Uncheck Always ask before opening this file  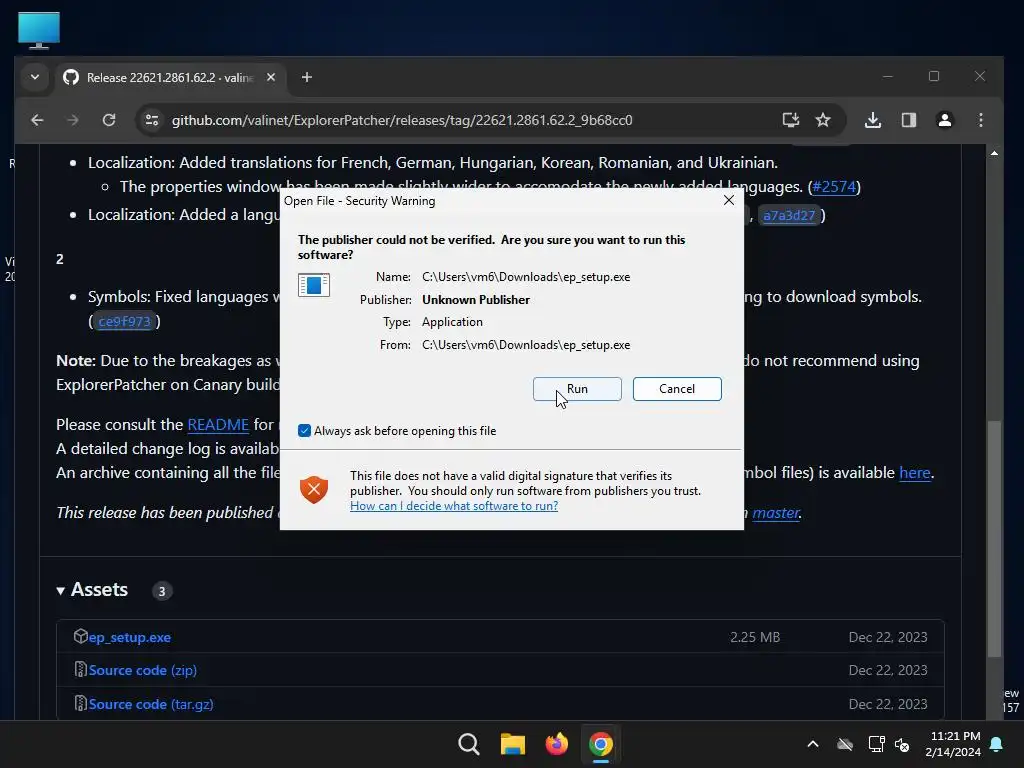click(x=304, y=430)
